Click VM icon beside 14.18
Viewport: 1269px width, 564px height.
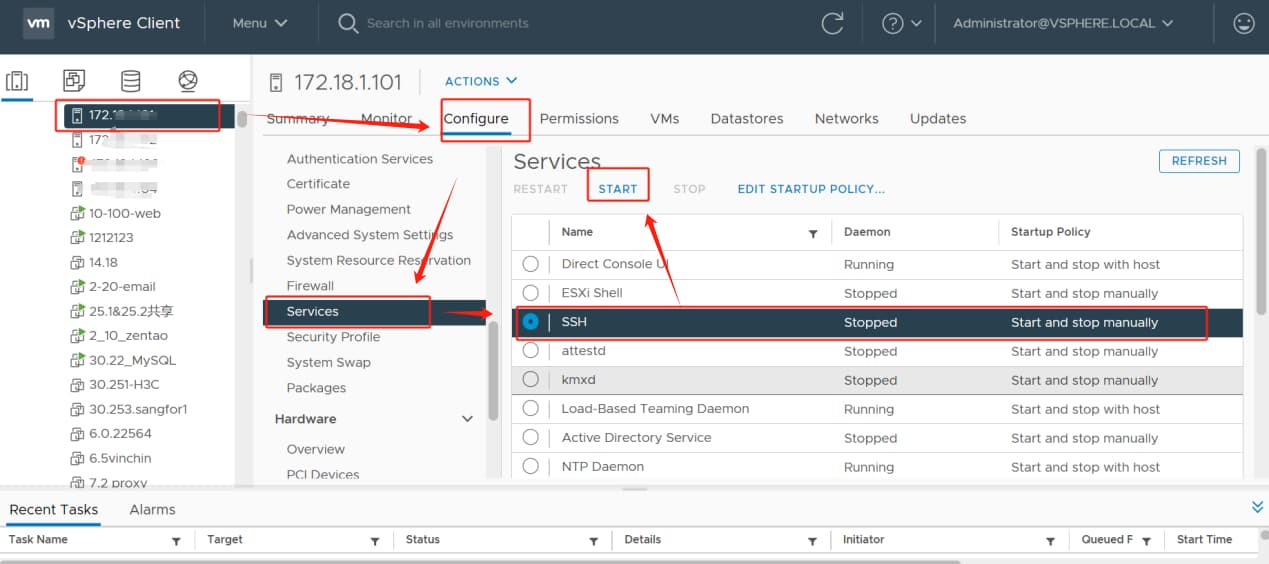point(77,262)
